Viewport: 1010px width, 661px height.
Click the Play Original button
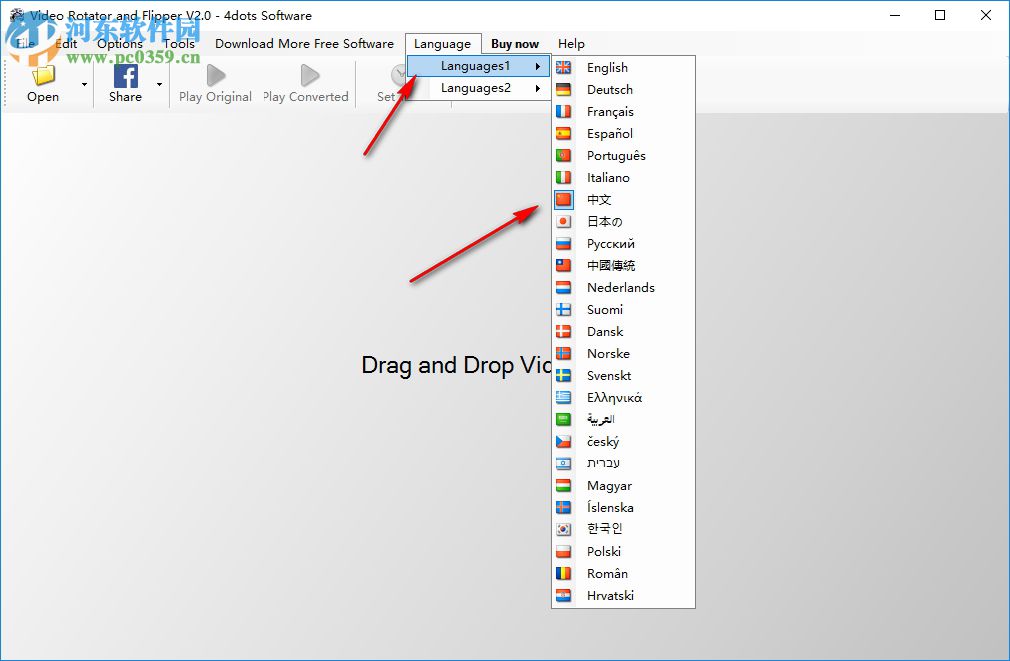[215, 84]
